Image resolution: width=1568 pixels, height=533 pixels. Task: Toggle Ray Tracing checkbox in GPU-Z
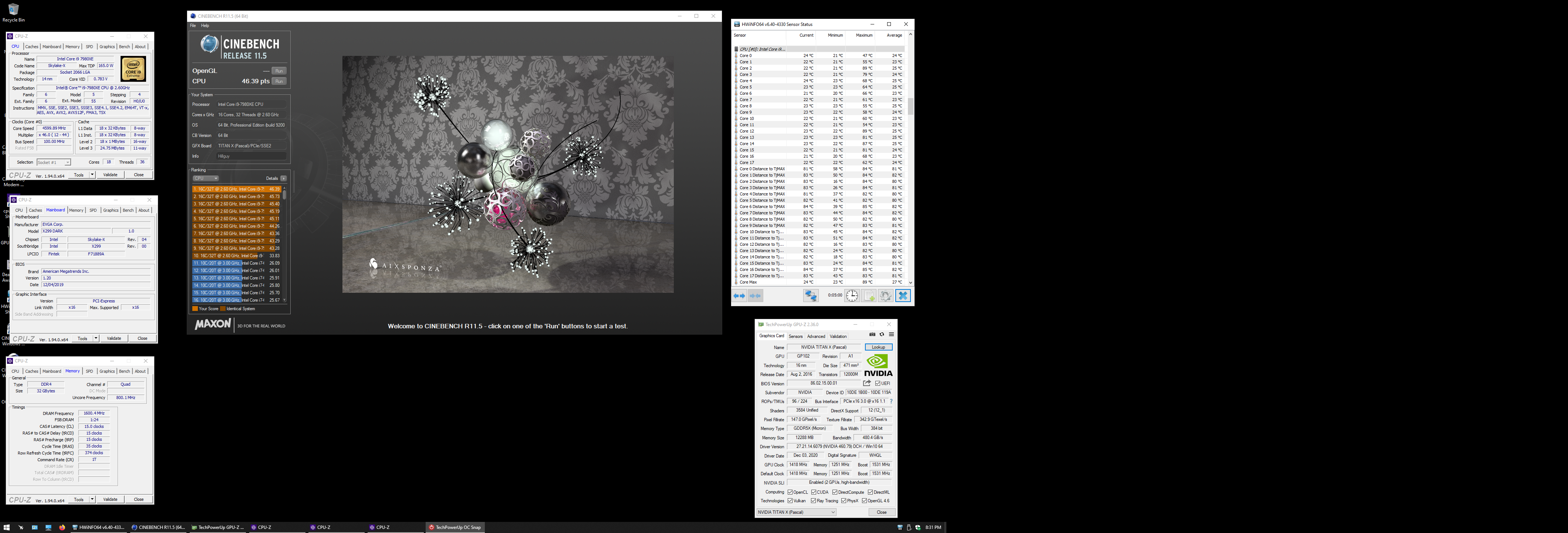point(813,501)
